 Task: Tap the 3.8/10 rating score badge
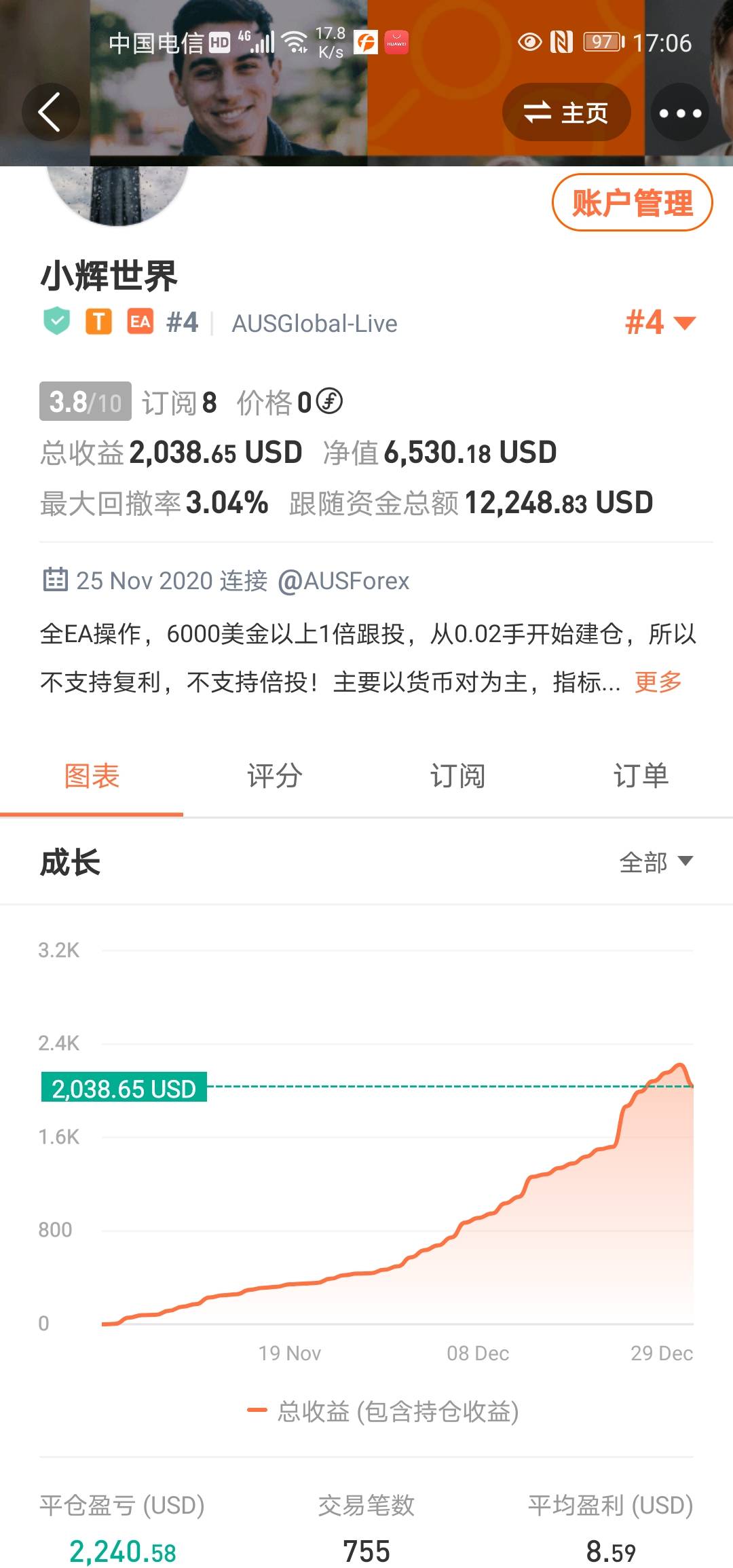tap(86, 402)
